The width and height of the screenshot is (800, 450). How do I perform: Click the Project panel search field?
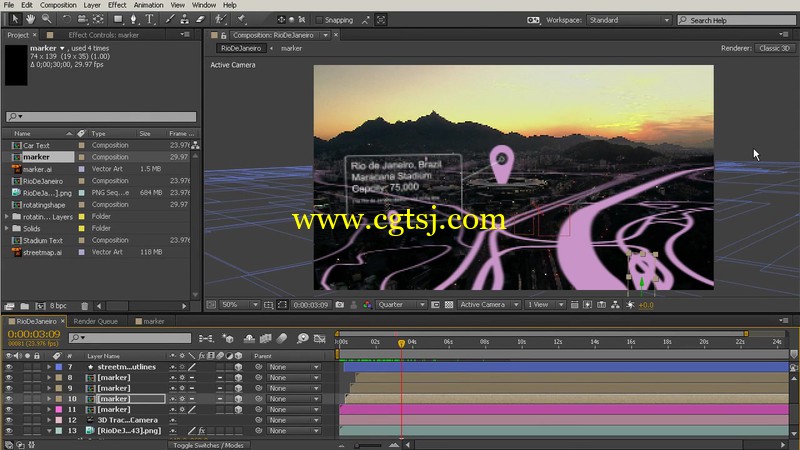101,117
